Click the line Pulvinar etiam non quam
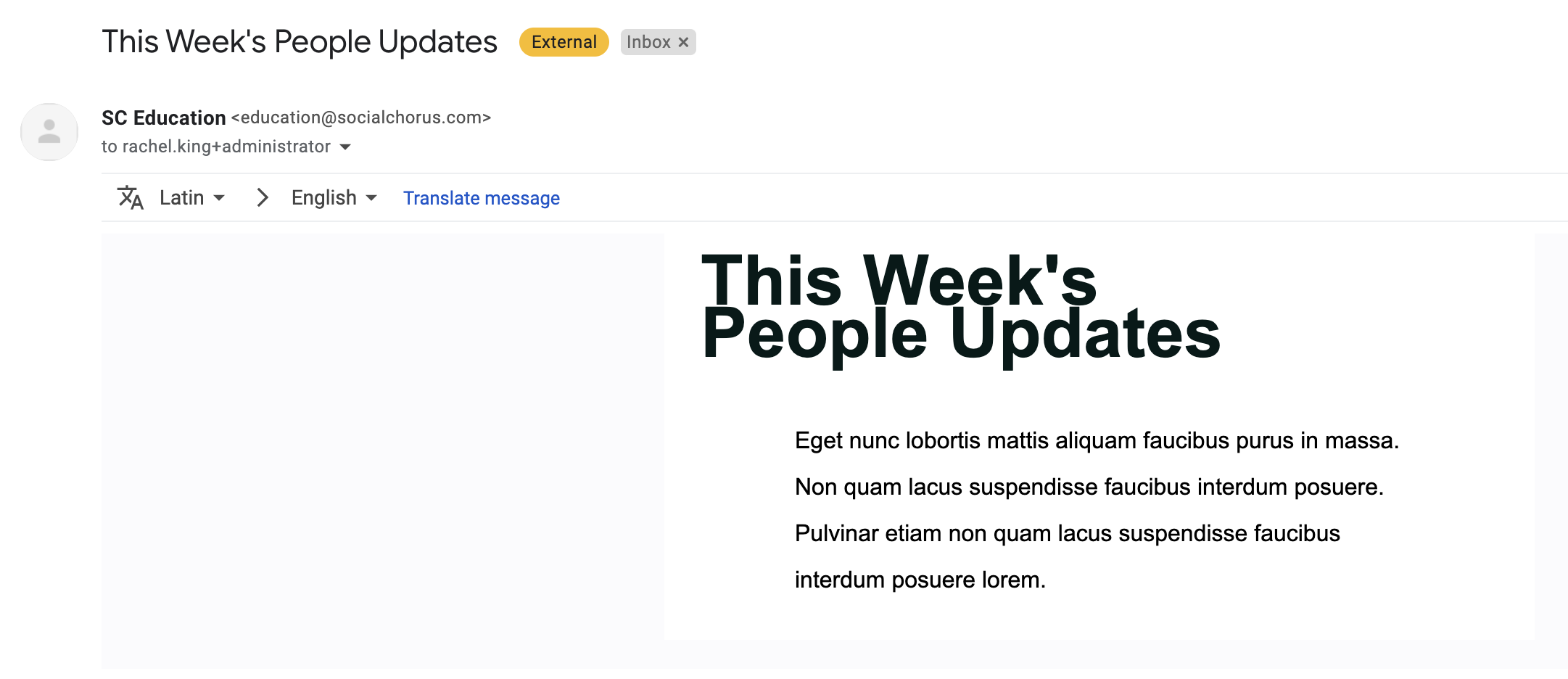This screenshot has width=1568, height=679. pos(1068,533)
